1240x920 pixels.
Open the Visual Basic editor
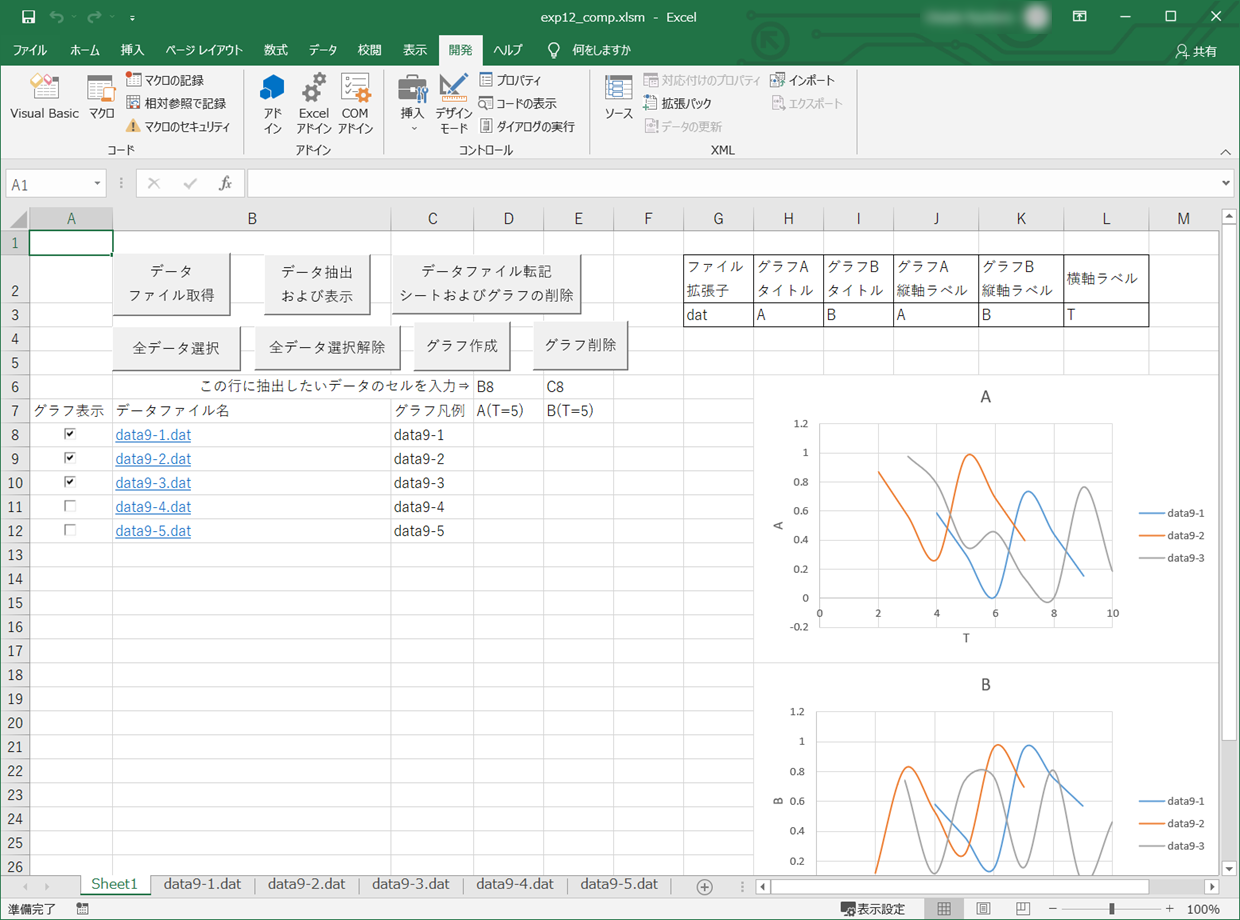[x=44, y=97]
